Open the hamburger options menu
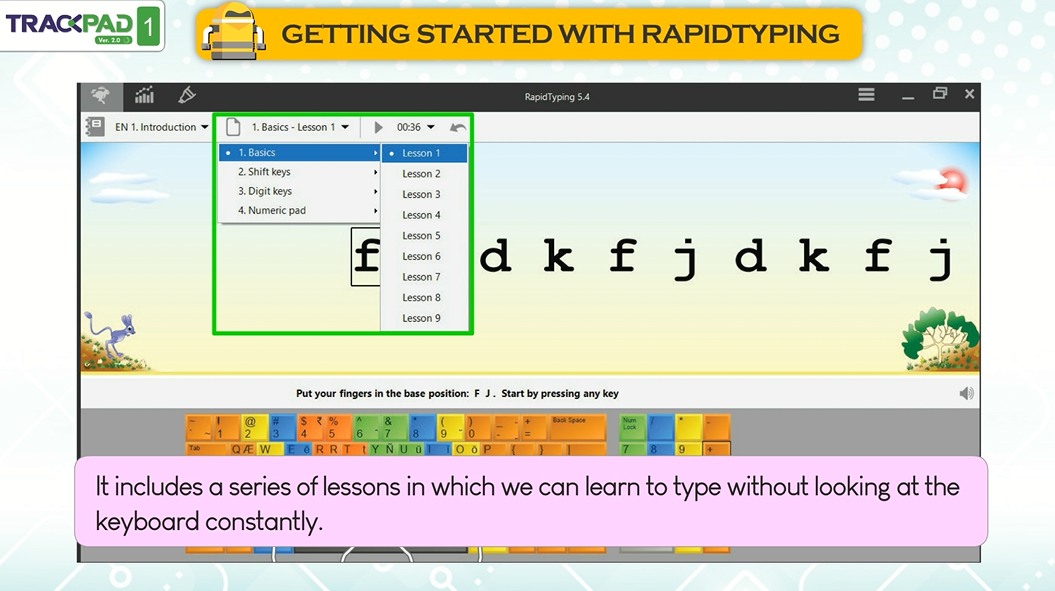Screen dimensions: 1055x591 click(x=866, y=95)
